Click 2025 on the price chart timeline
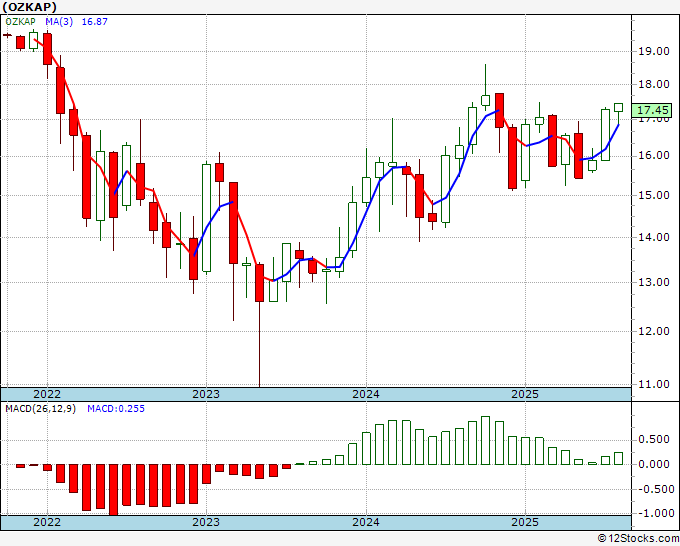This screenshot has width=680, height=546. click(525, 394)
